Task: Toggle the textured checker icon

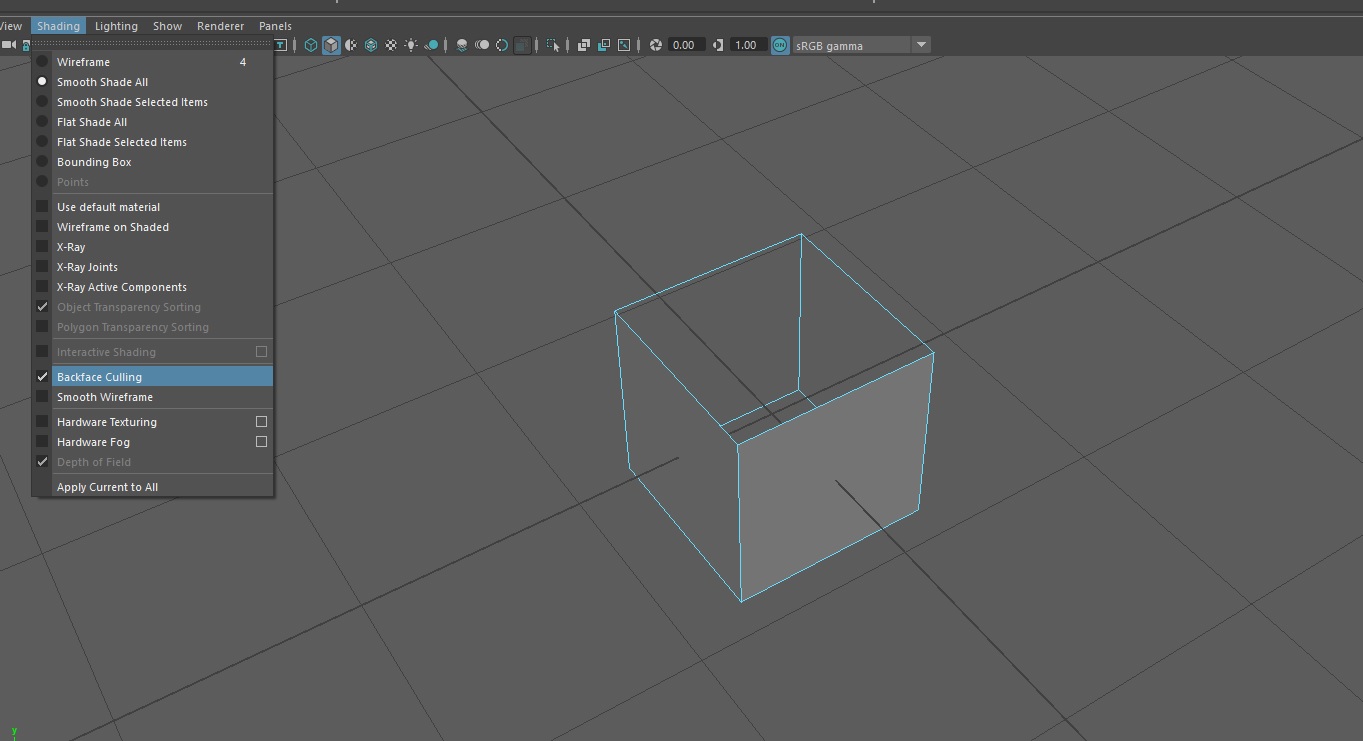Action: (391, 45)
